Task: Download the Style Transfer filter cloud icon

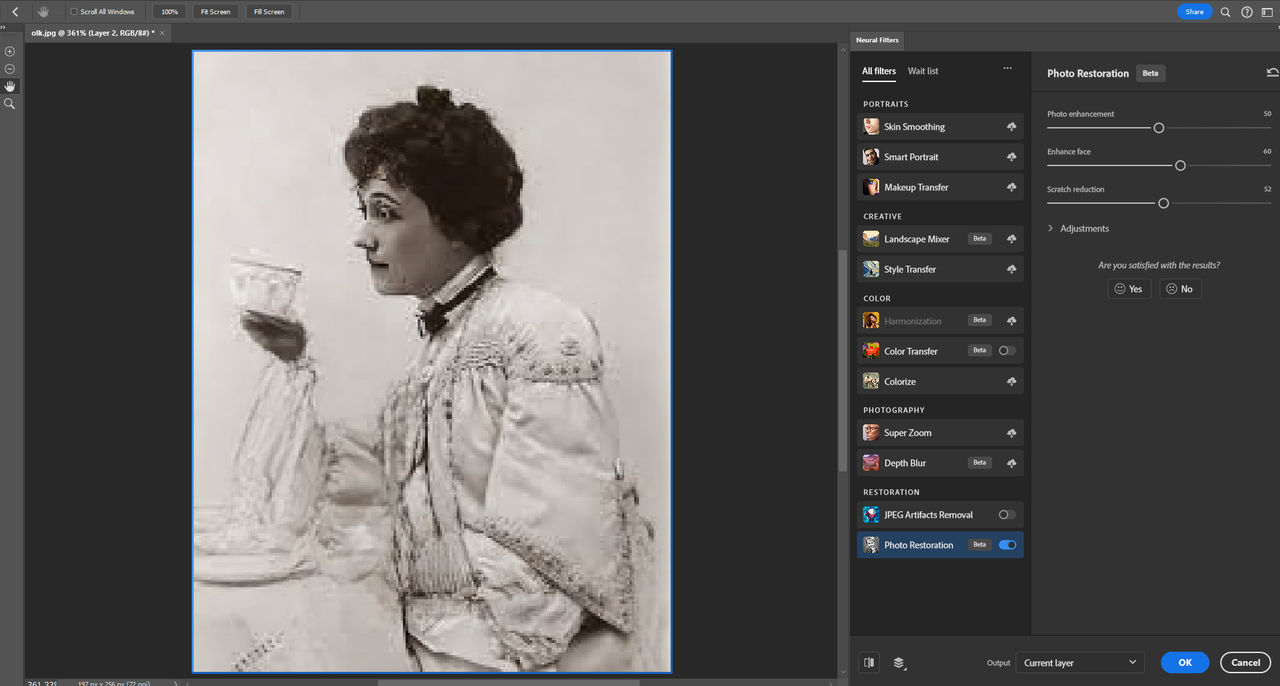Action: coord(1012,269)
